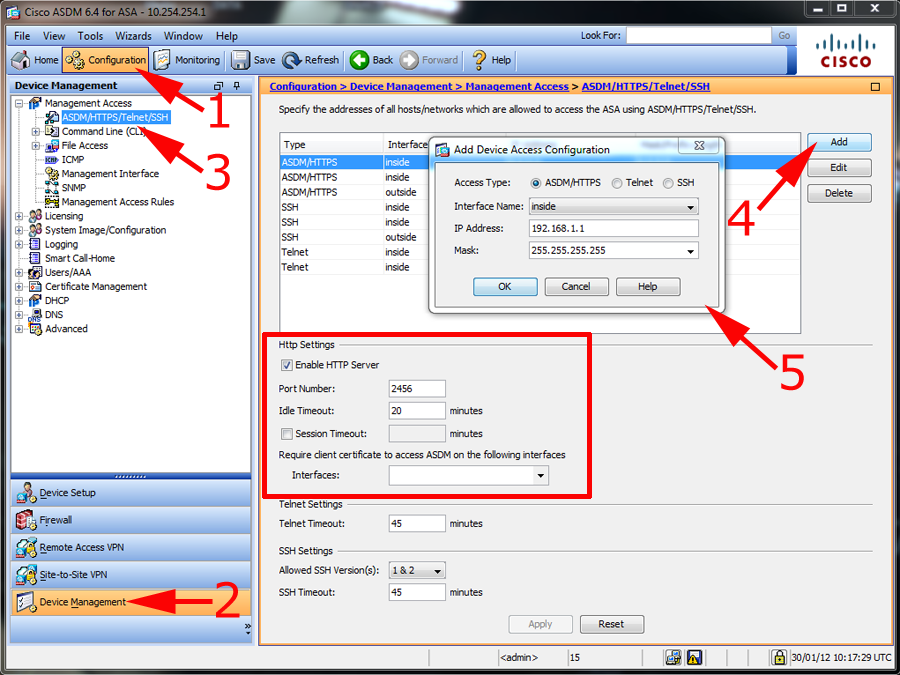Open Device Management navigation section
The height and width of the screenshot is (675, 900).
[x=131, y=602]
